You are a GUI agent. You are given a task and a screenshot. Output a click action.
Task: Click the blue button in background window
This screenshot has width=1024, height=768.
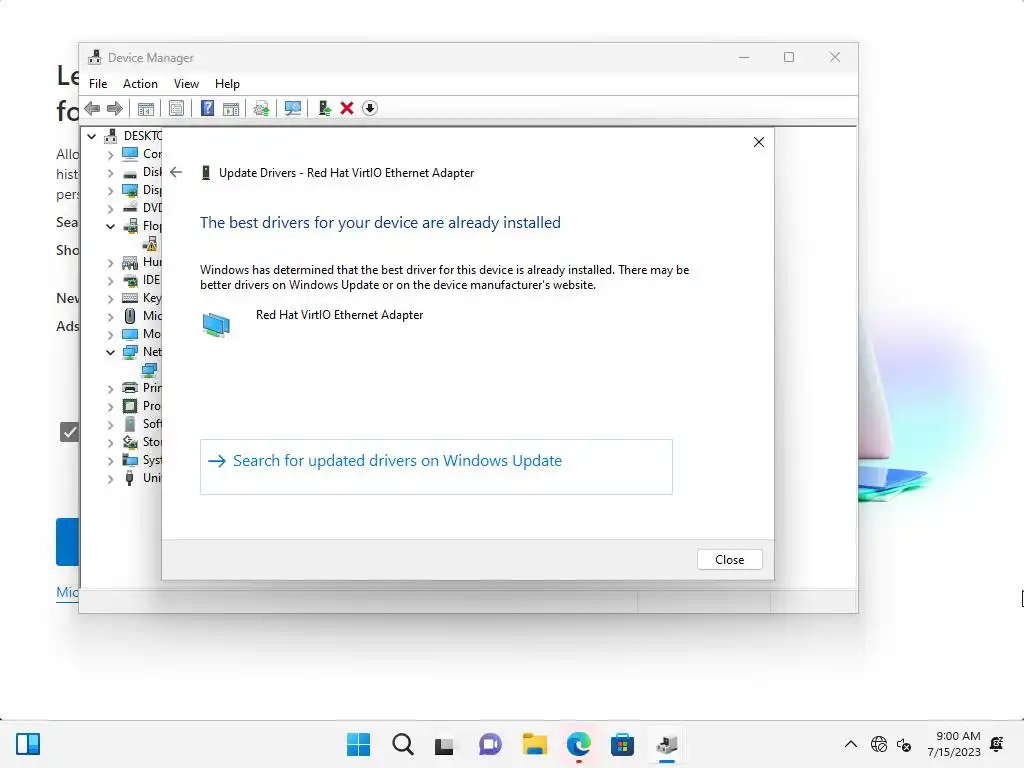(x=67, y=541)
